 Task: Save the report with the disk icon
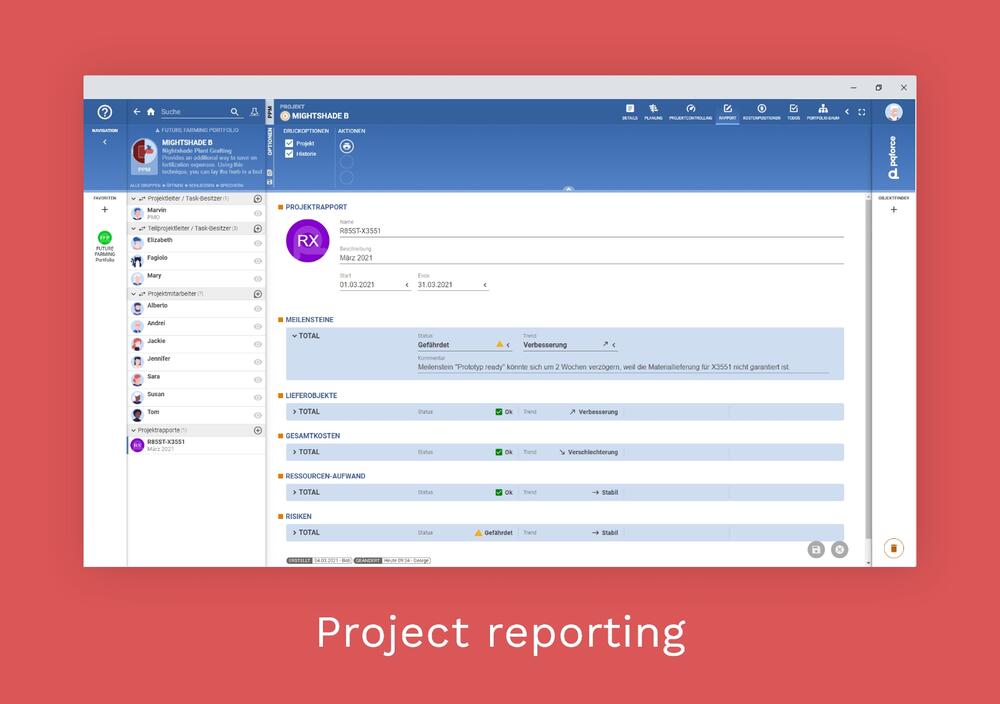816,549
